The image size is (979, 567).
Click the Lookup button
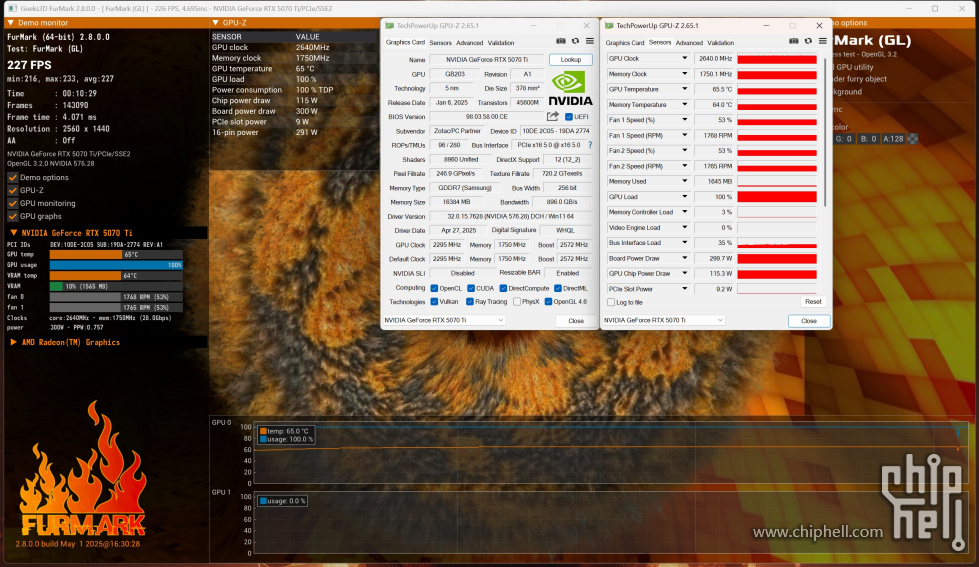point(571,60)
